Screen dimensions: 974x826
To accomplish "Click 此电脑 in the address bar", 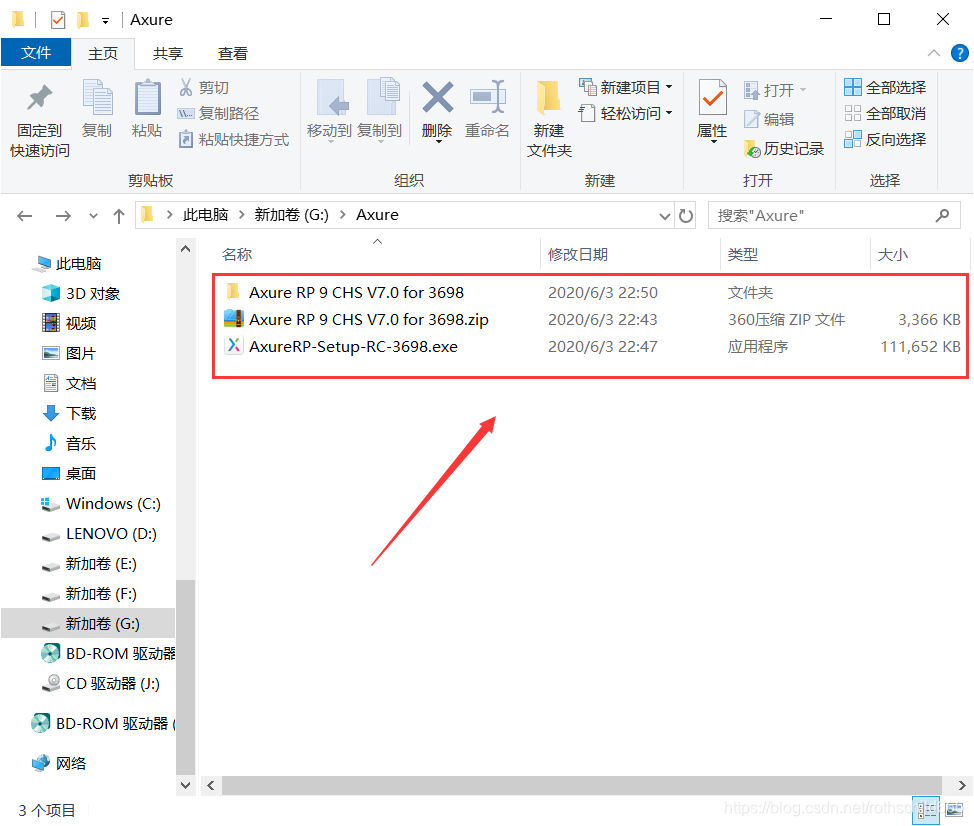I will [x=206, y=215].
